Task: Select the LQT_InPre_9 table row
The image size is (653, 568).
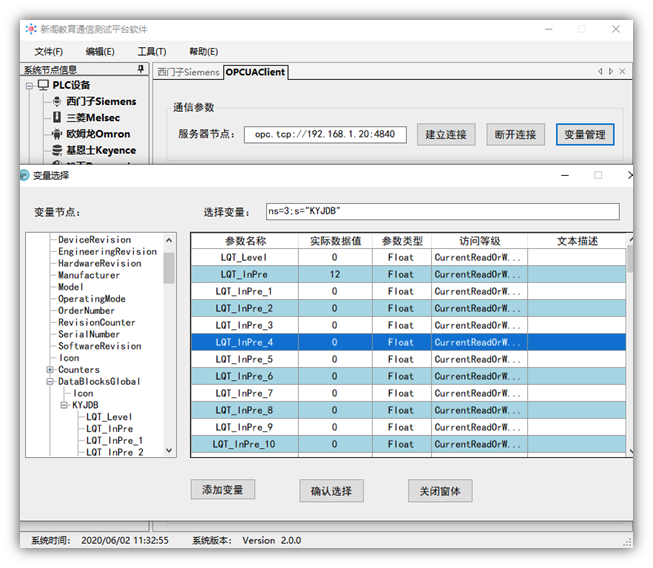Action: [409, 427]
